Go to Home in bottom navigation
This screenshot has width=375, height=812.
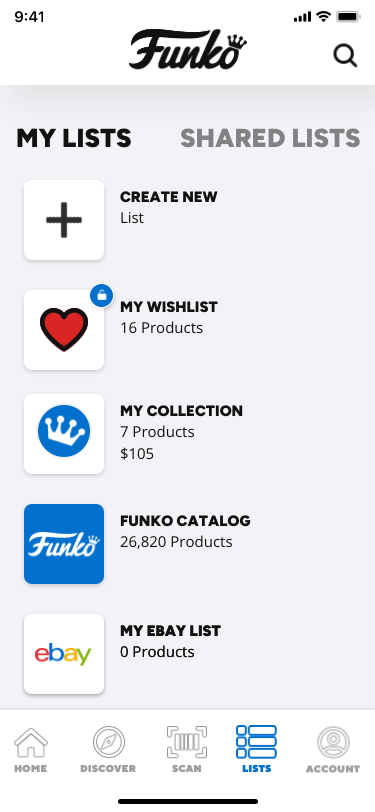click(31, 750)
